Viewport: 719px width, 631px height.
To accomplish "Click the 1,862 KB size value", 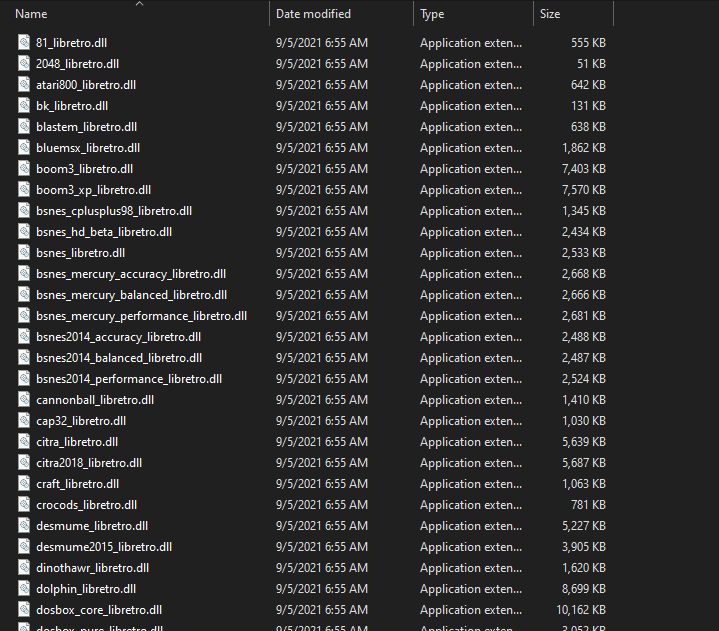I will (x=584, y=148).
